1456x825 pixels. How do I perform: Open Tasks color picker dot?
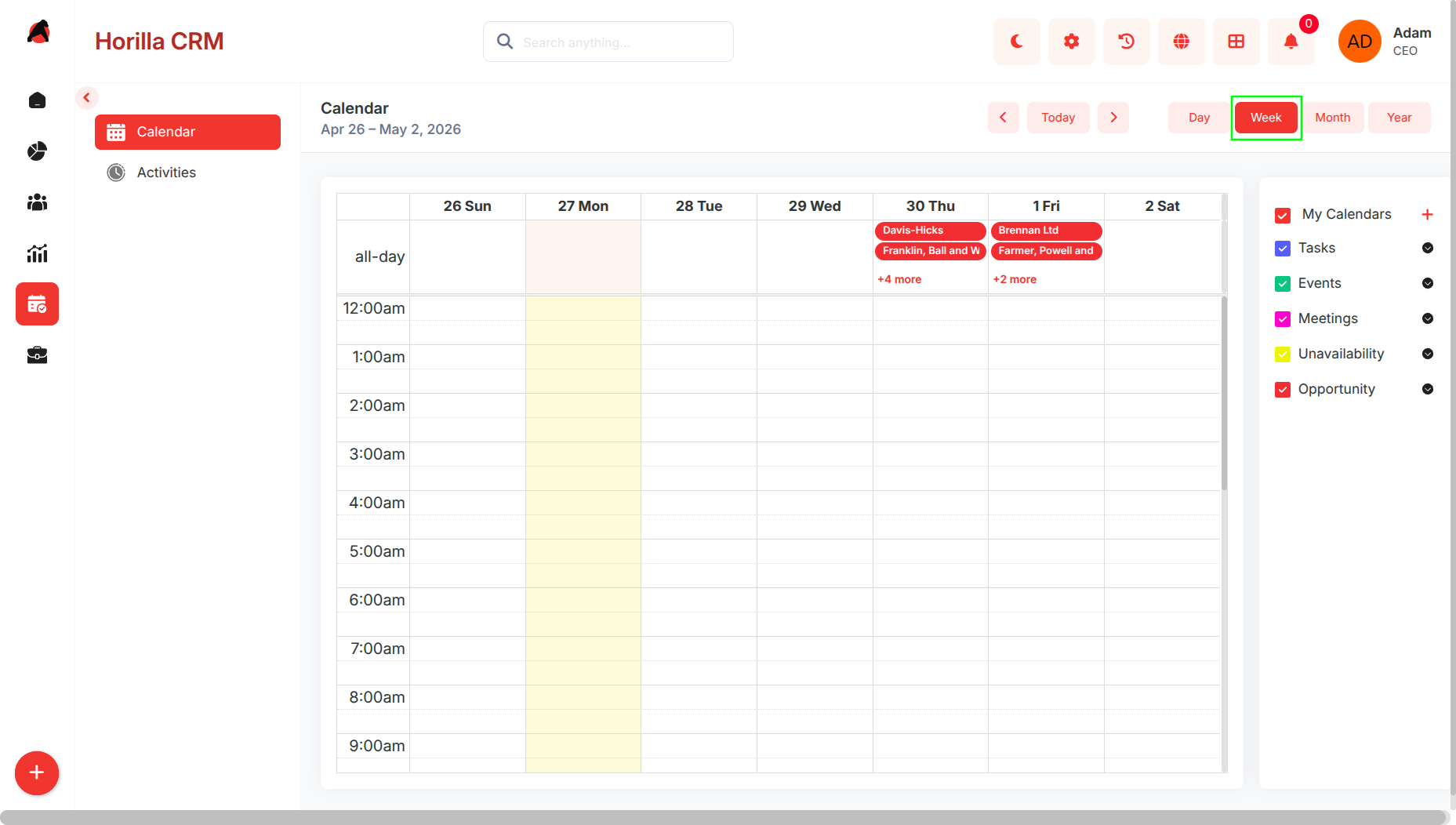(1428, 248)
